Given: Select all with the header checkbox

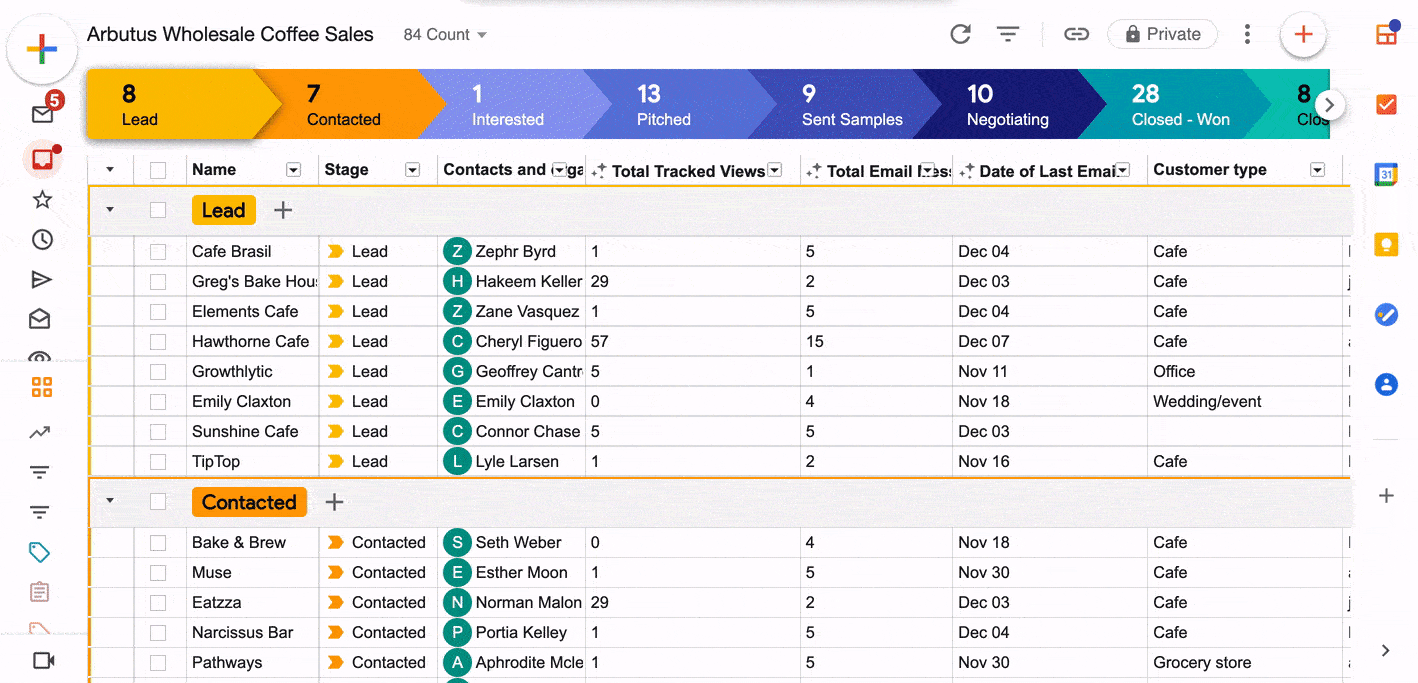Looking at the screenshot, I should pos(158,170).
